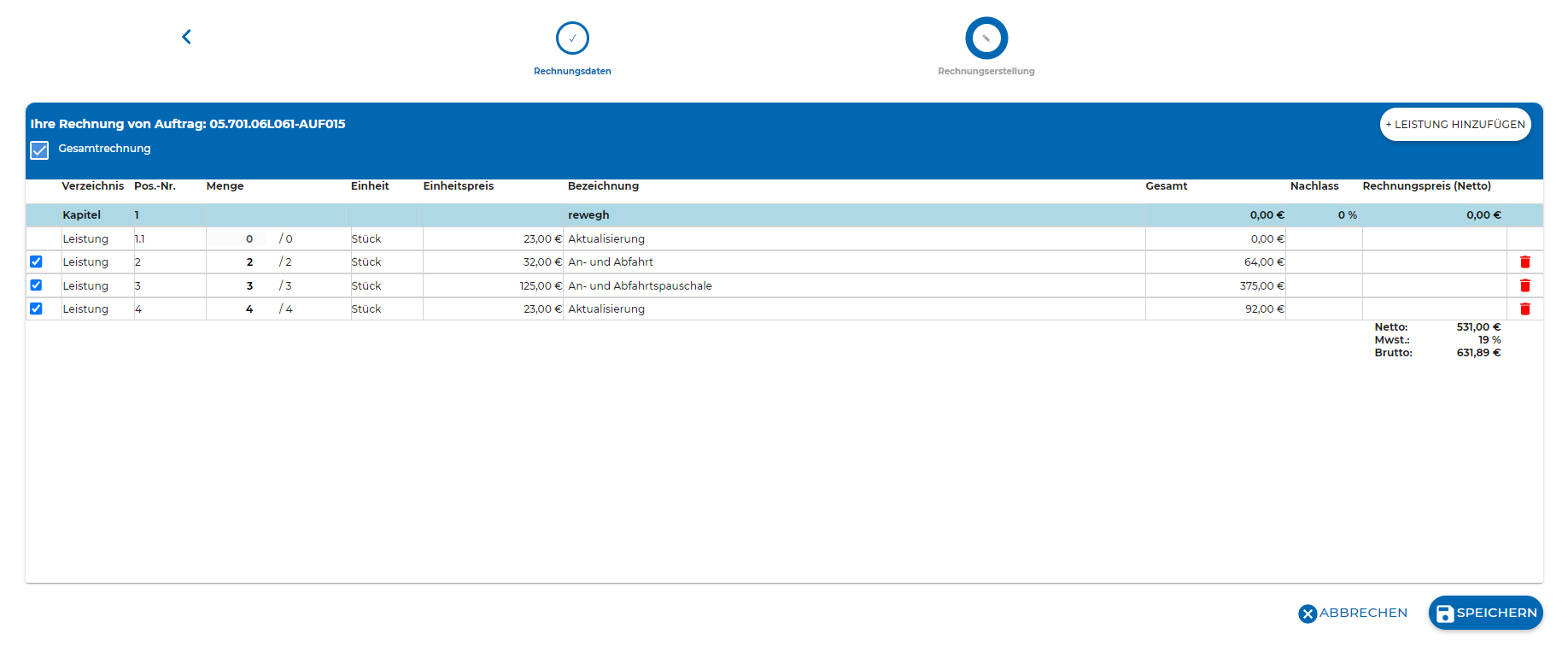Click the Rechnungserstellung step label
Image resolution: width=1568 pixels, height=646 pixels.
pyautogui.click(x=986, y=72)
